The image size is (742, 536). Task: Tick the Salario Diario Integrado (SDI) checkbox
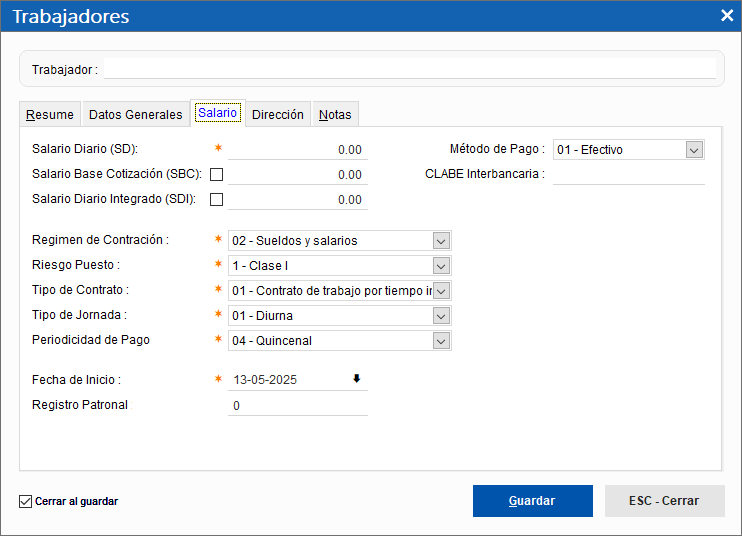coord(216,200)
